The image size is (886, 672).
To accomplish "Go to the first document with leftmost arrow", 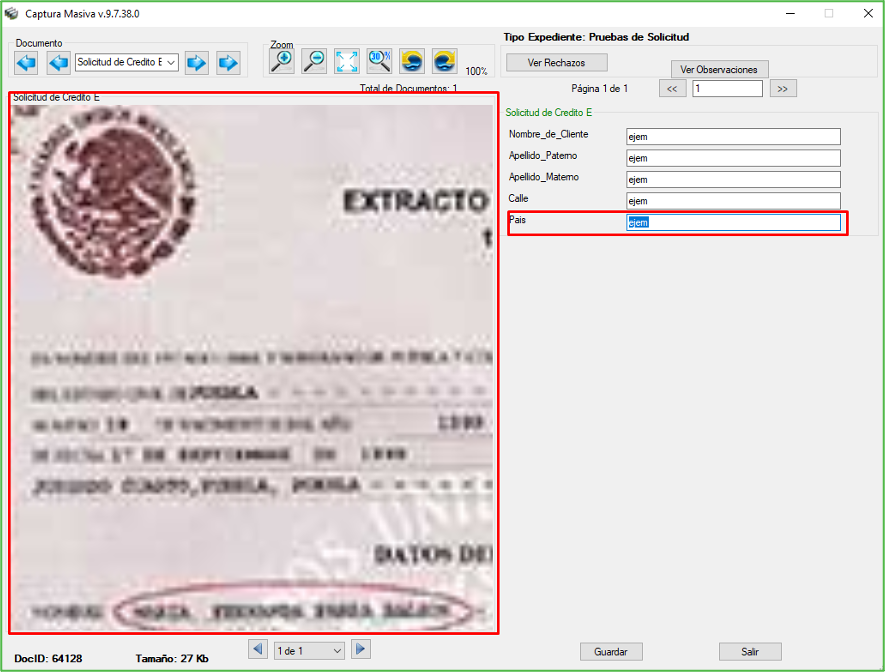I will tap(27, 63).
